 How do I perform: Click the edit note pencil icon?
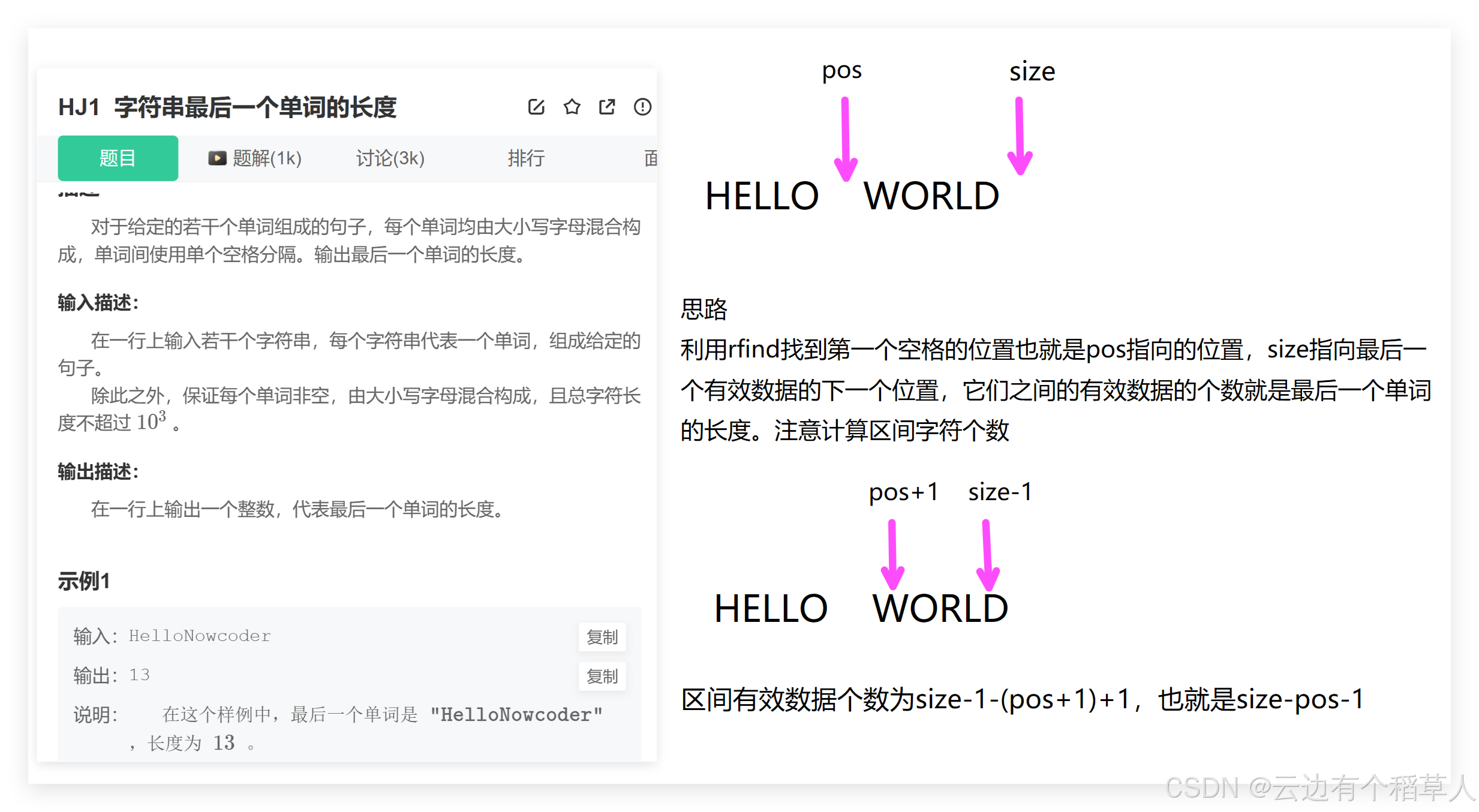[x=536, y=107]
